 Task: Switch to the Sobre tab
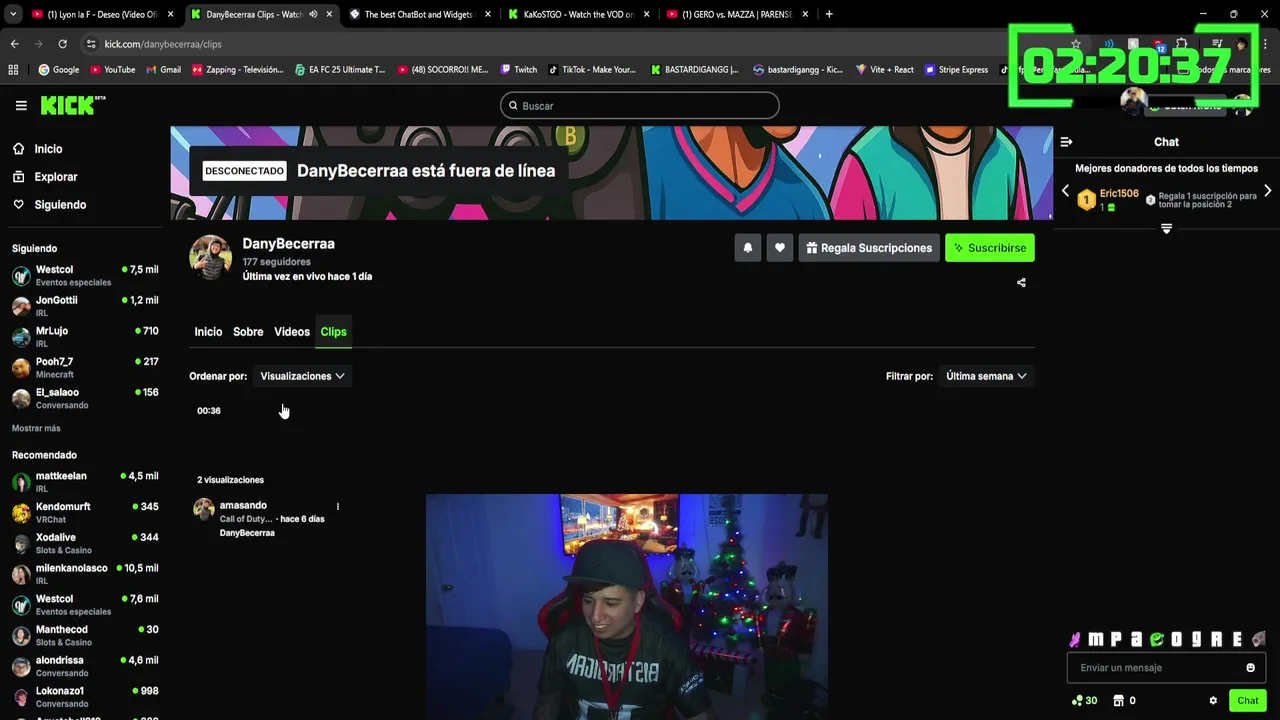coord(248,332)
